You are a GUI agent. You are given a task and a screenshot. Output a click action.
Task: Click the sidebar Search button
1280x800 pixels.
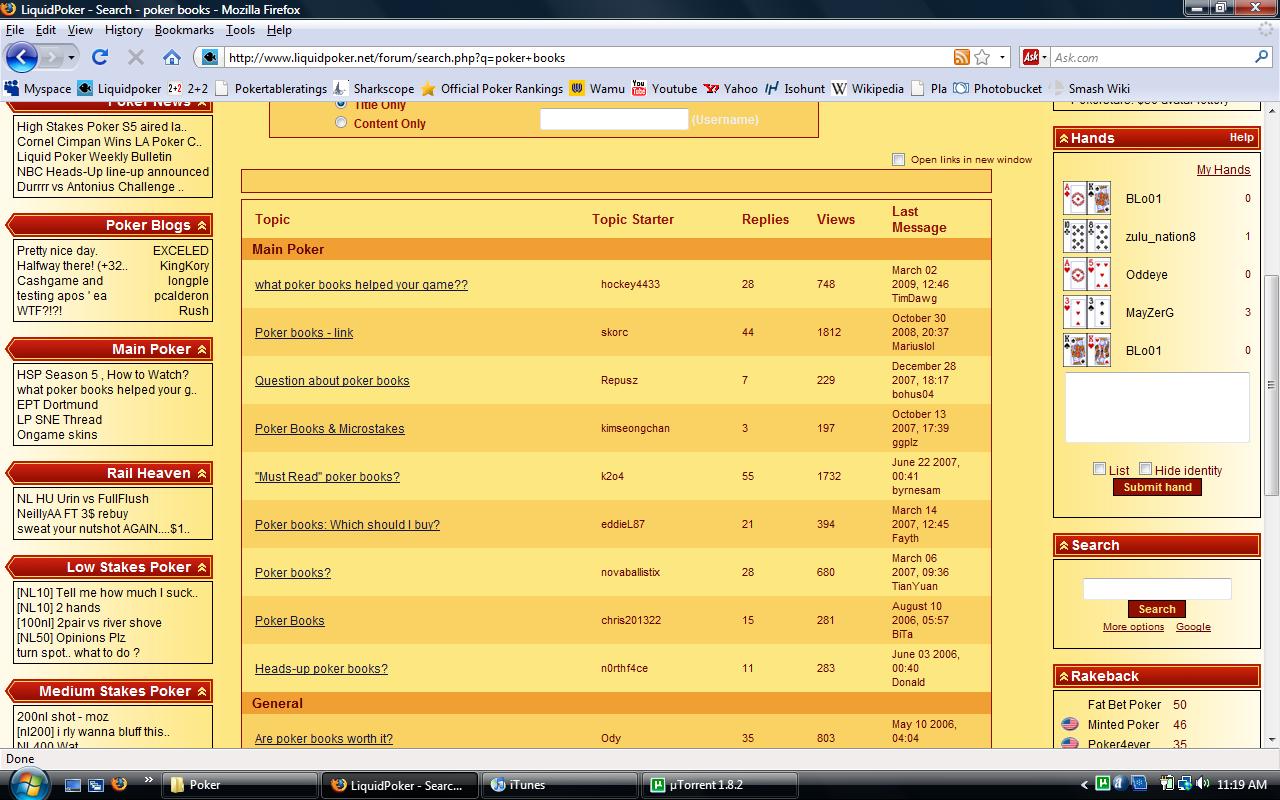[1157, 609]
